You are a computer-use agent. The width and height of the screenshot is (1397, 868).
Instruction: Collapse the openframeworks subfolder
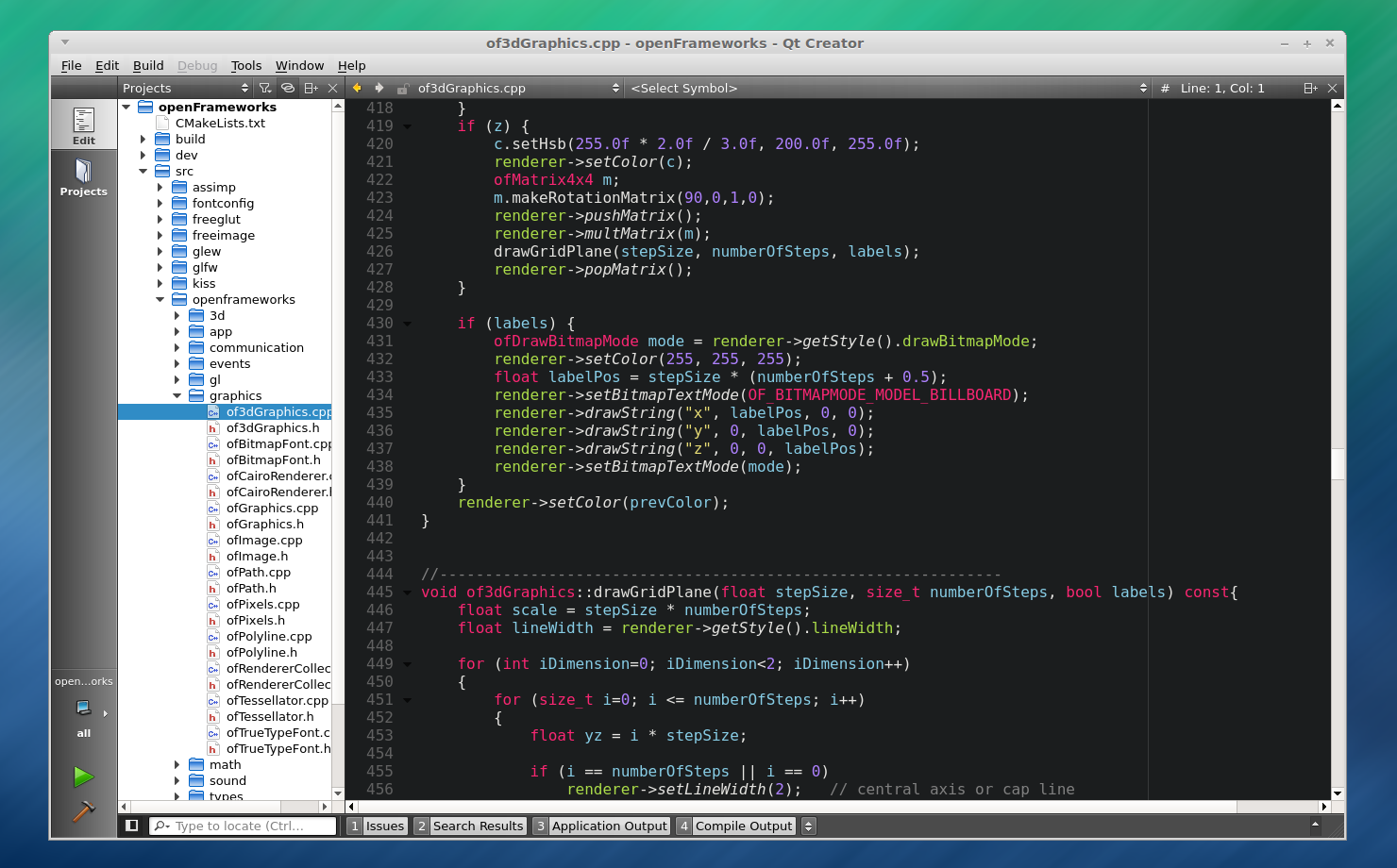(160, 300)
